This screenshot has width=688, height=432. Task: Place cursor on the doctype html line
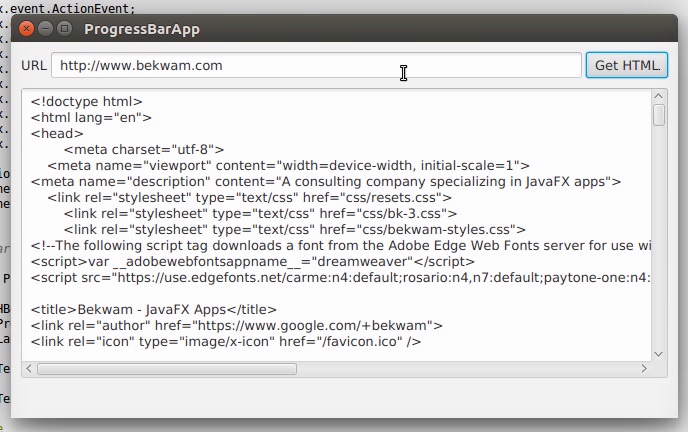coord(87,101)
